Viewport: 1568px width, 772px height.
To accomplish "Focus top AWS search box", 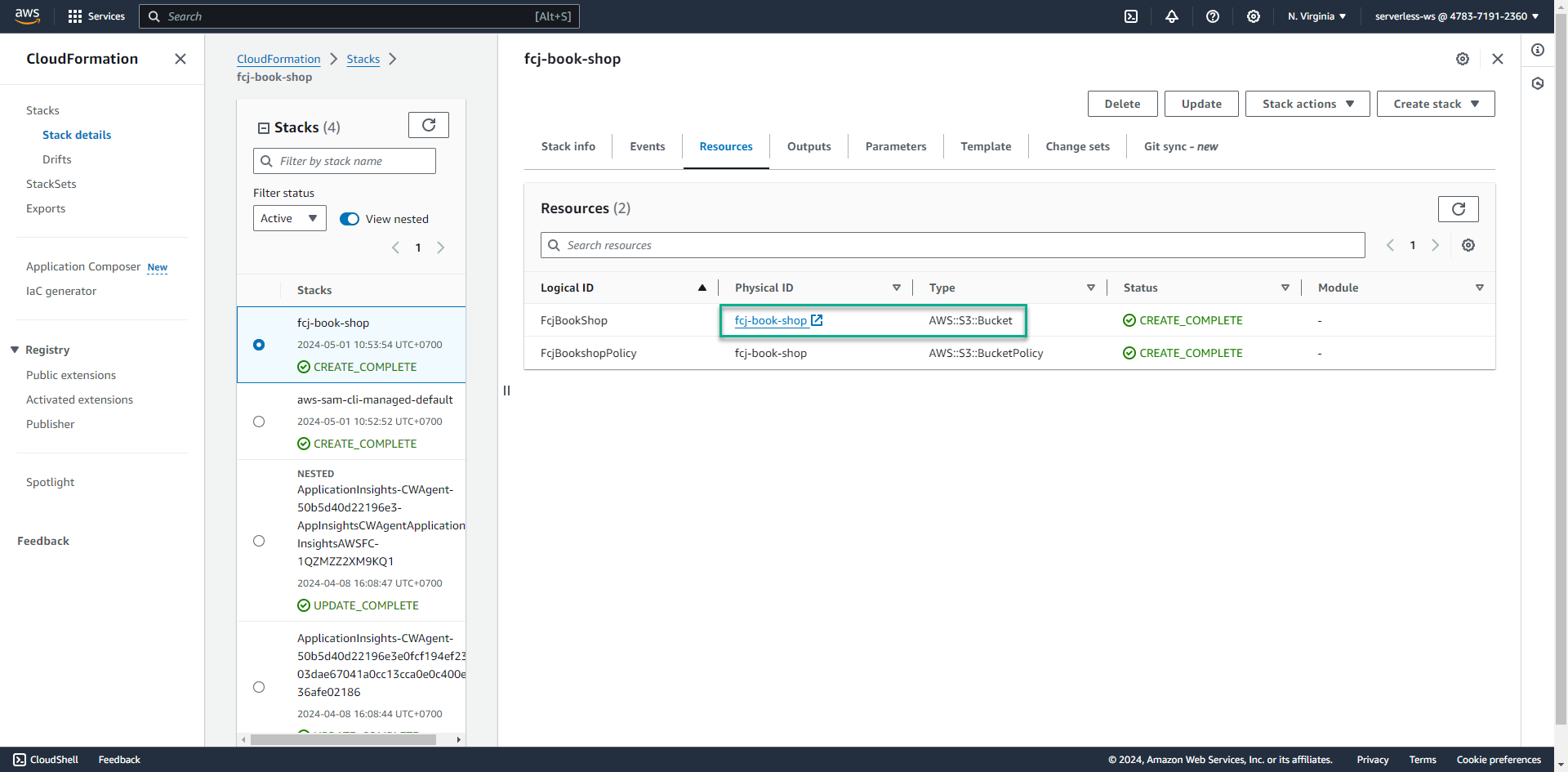I will [x=359, y=16].
